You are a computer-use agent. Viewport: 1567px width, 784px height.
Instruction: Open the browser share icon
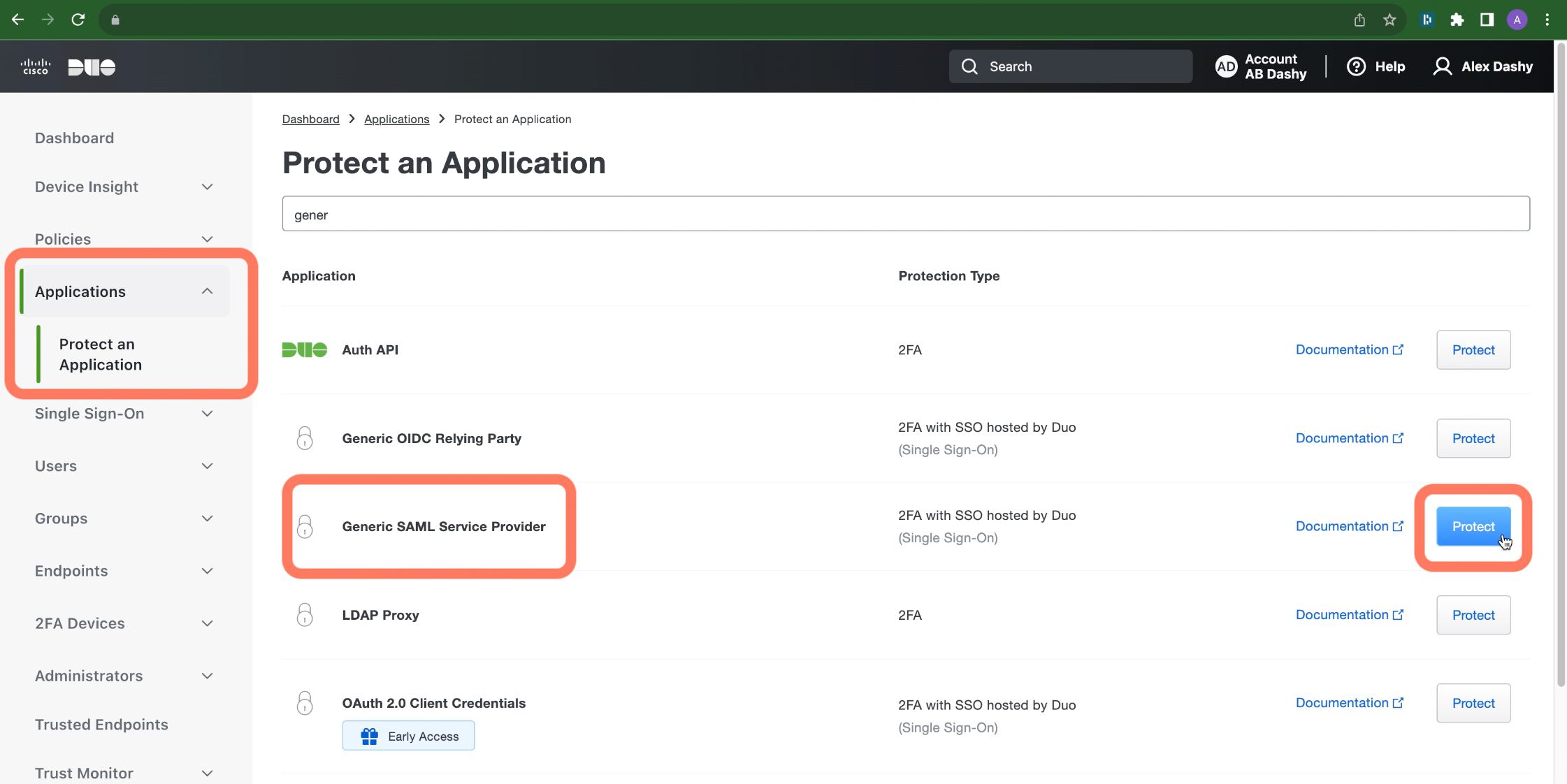(1359, 20)
